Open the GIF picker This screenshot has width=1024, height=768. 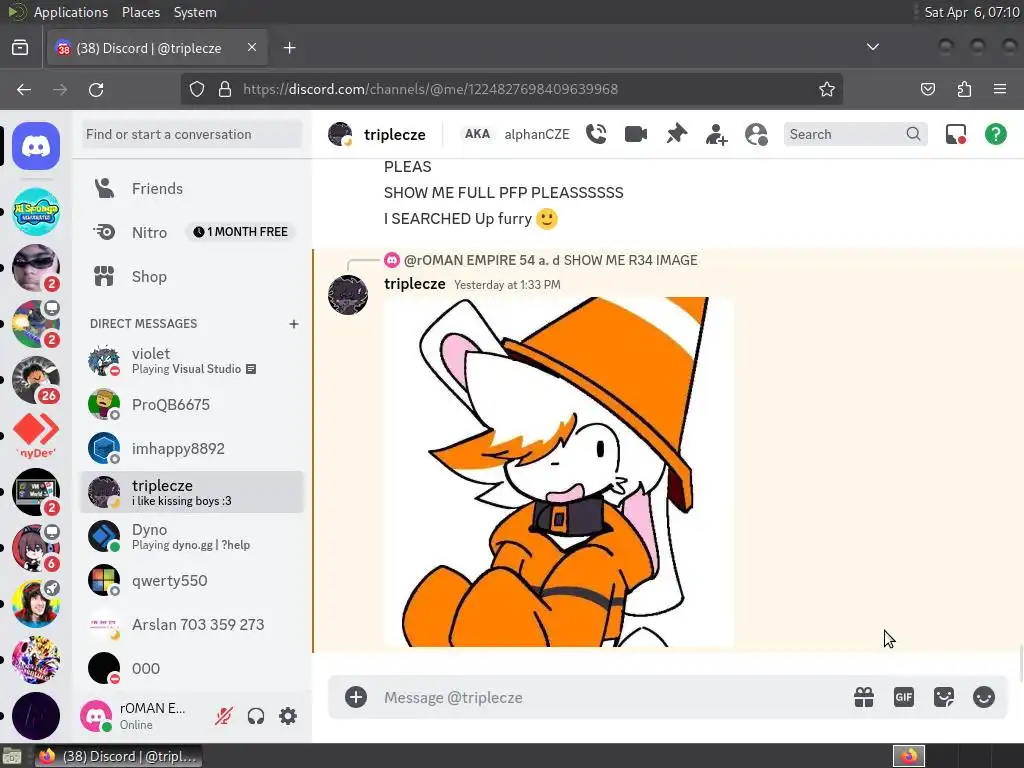tap(903, 697)
